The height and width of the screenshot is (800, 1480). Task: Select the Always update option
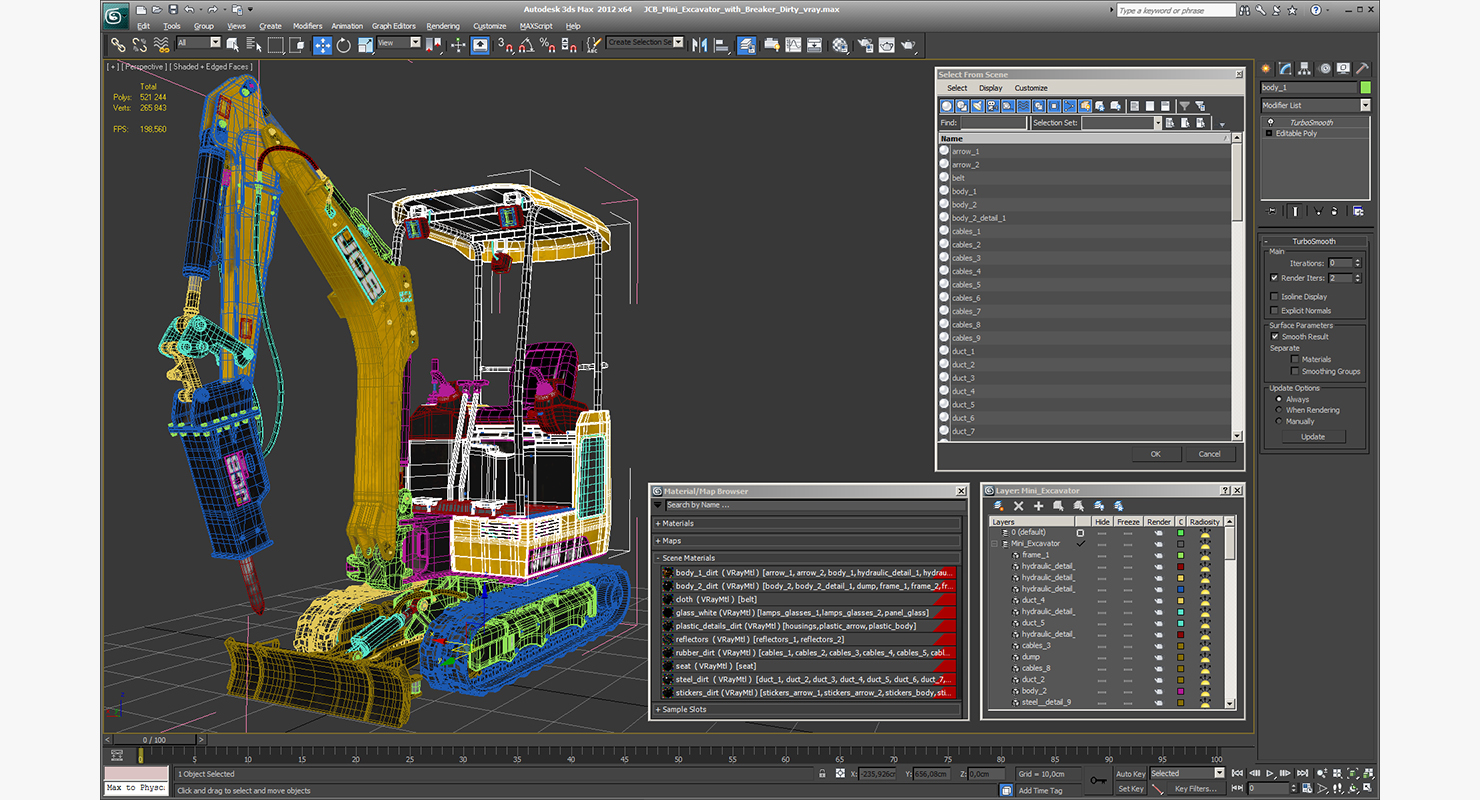coord(1279,399)
